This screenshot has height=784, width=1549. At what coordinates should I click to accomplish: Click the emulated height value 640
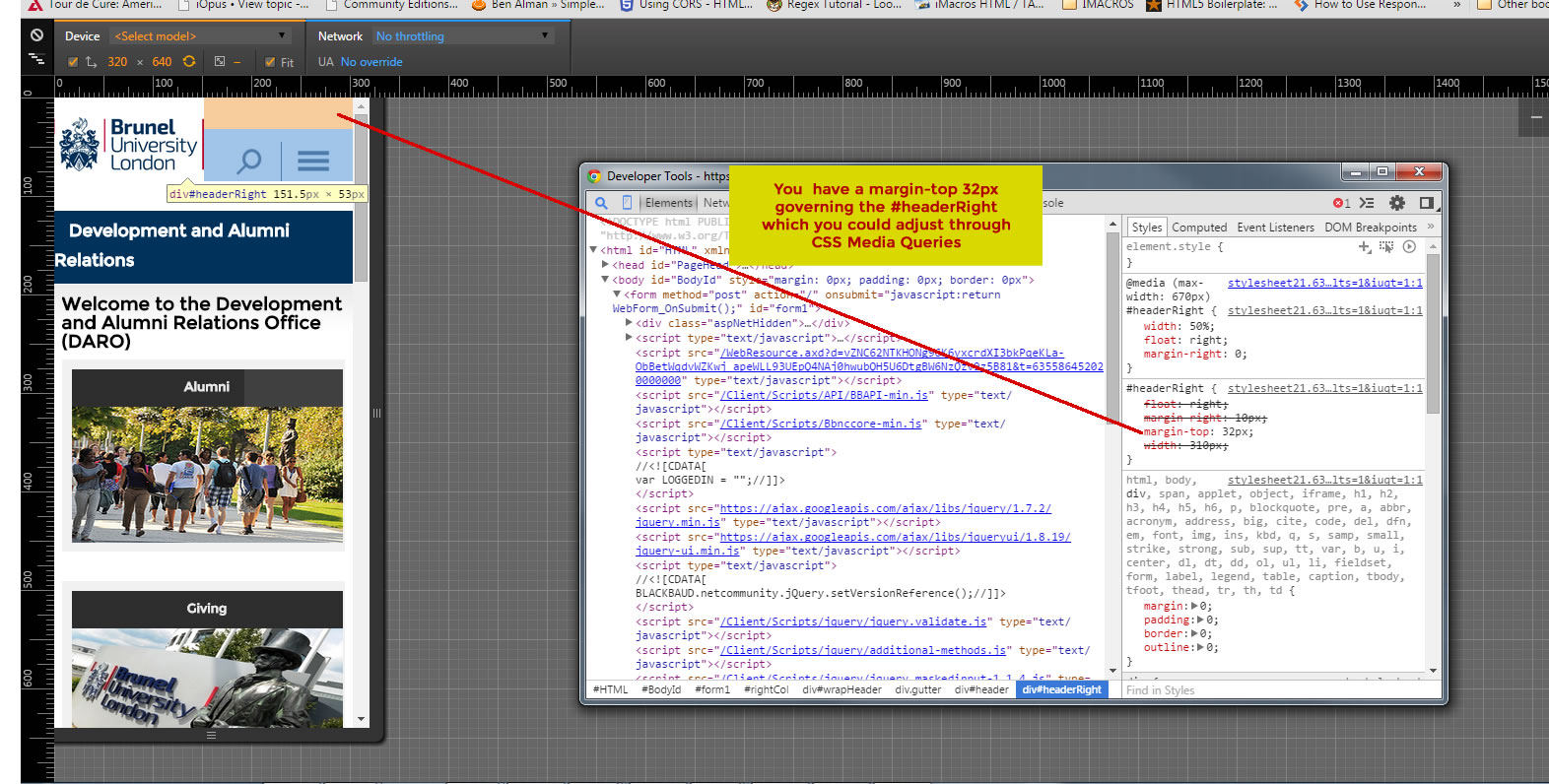tap(162, 61)
